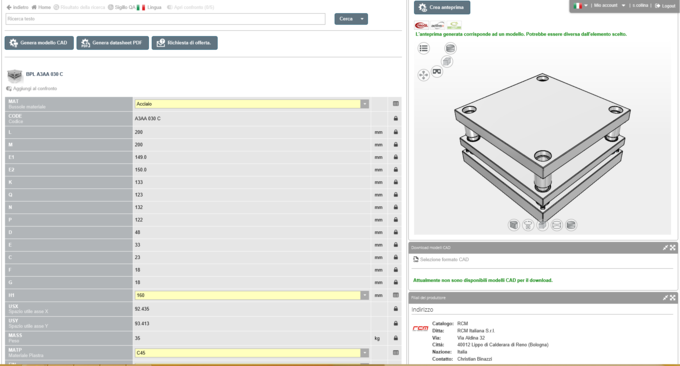
Task: Click the four-arrow pan icon in preview
Action: (x=423, y=75)
